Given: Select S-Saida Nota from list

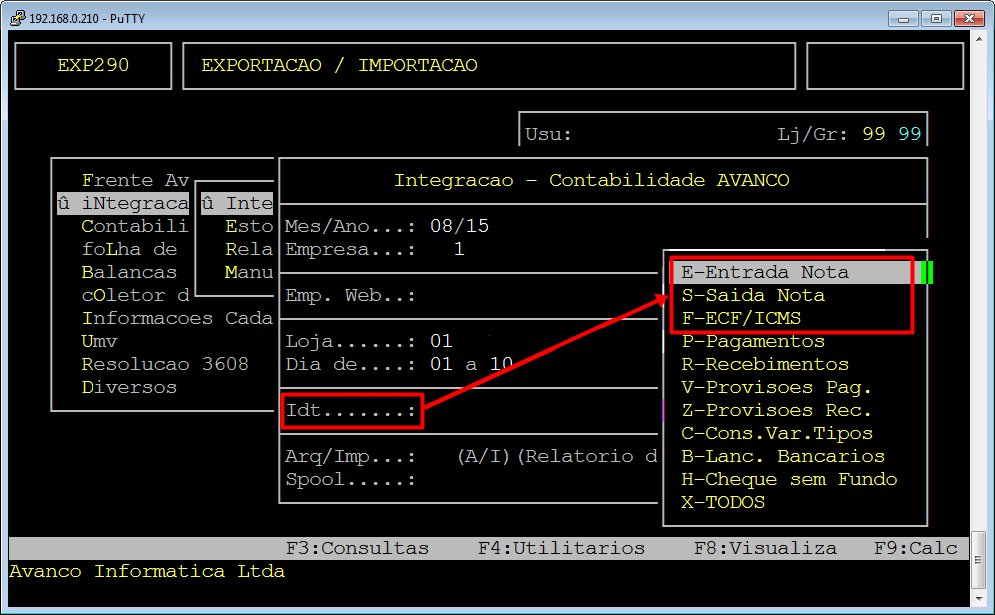Looking at the screenshot, I should (752, 295).
